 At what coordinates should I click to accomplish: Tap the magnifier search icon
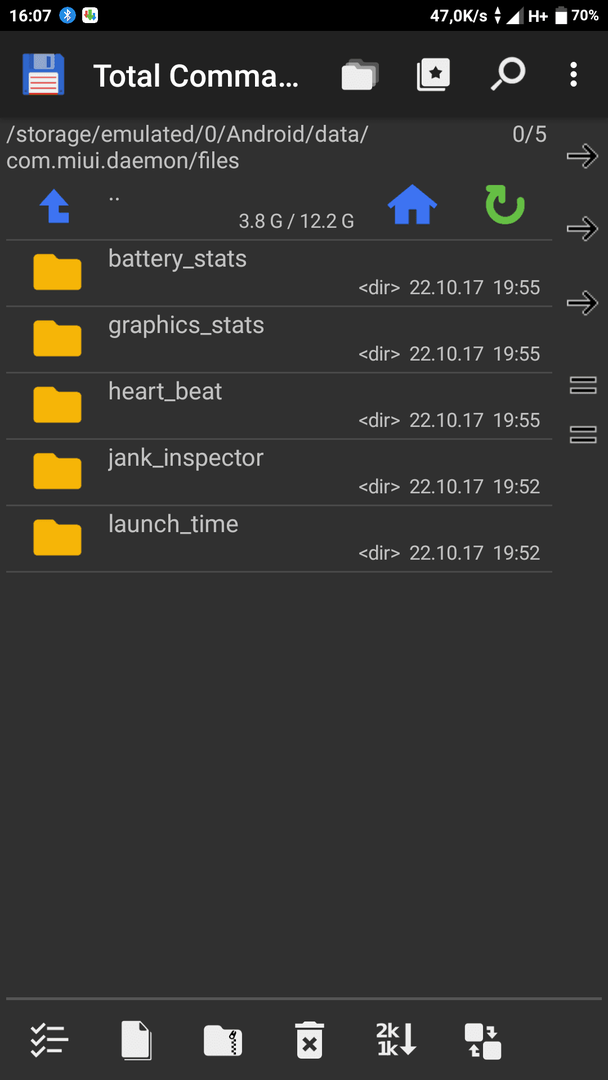click(x=507, y=74)
